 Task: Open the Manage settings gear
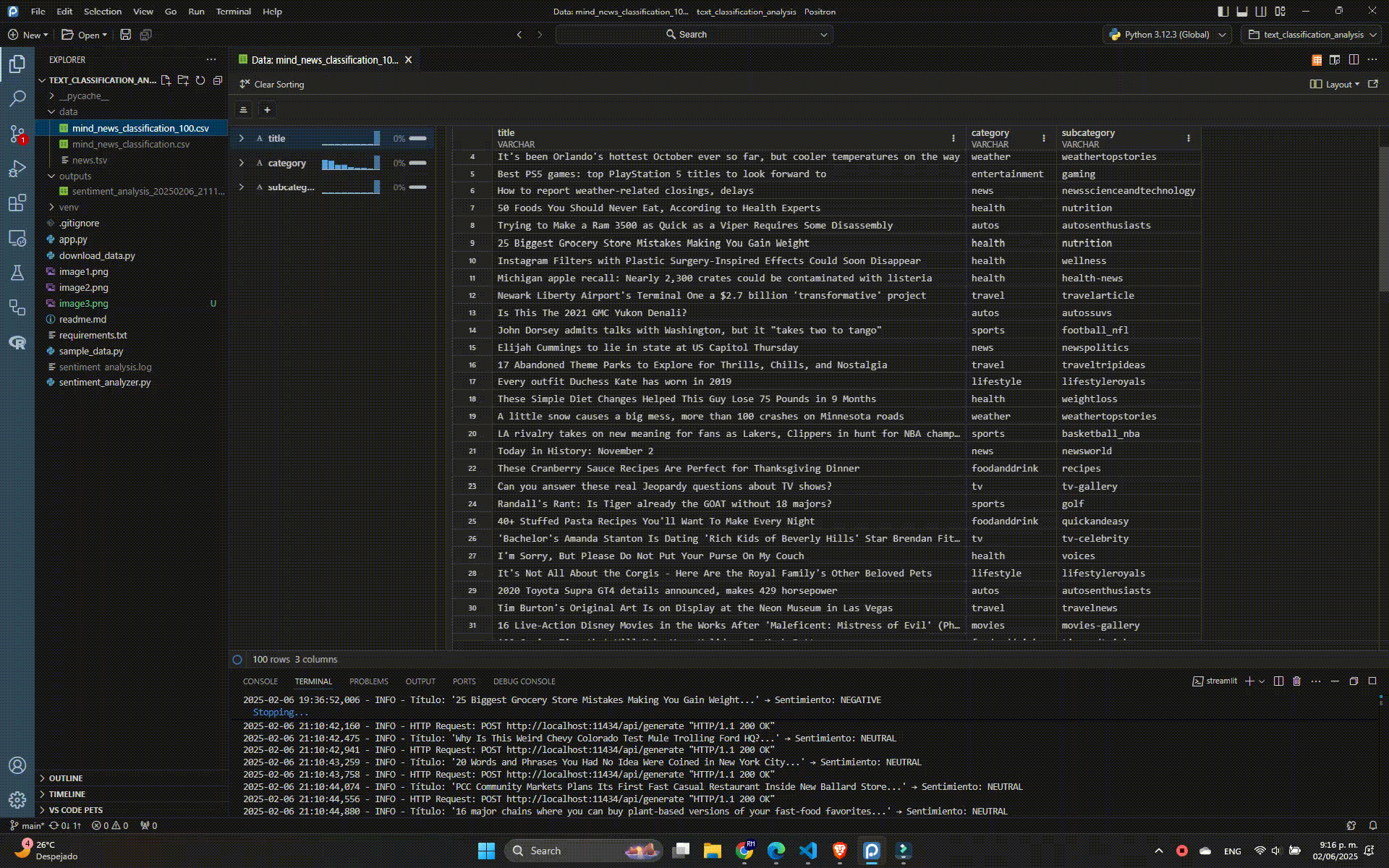[17, 800]
